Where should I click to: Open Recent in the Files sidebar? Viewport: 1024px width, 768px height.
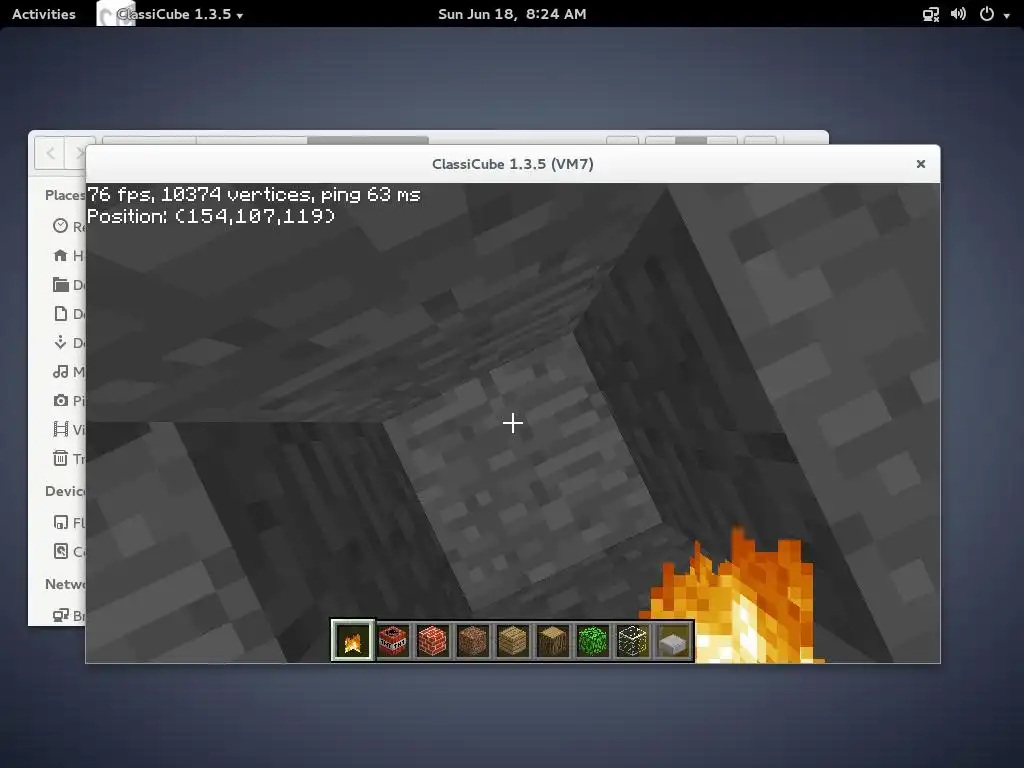point(68,226)
